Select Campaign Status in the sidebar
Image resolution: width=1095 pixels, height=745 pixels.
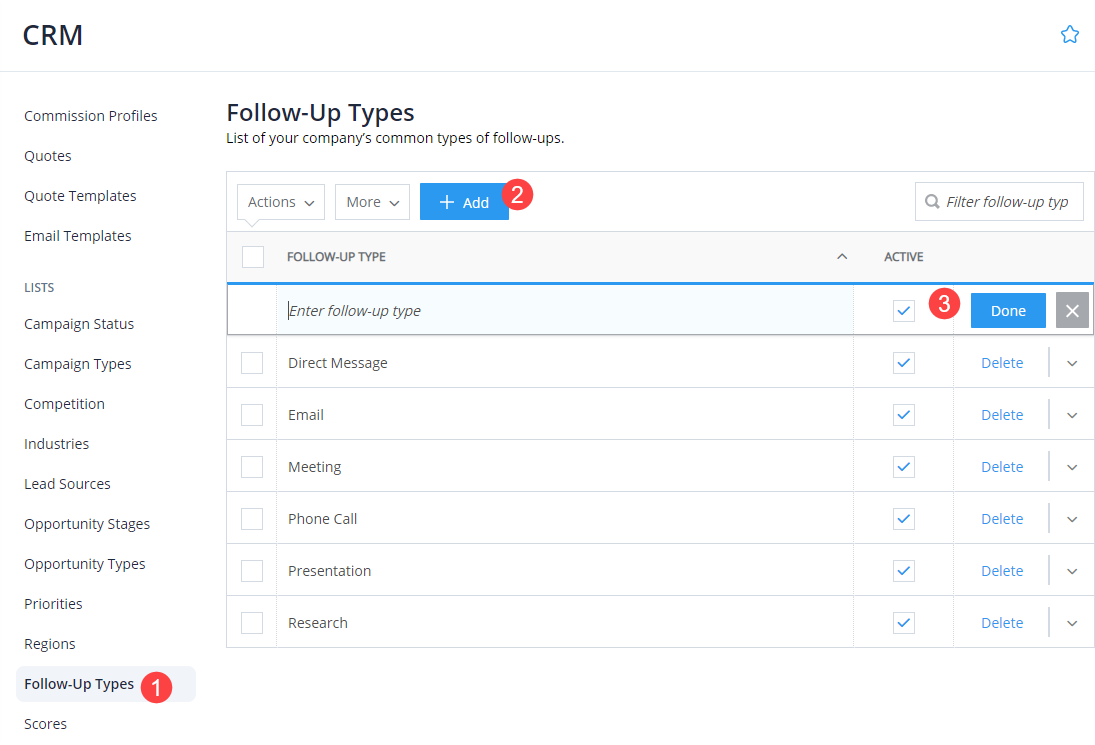(79, 323)
